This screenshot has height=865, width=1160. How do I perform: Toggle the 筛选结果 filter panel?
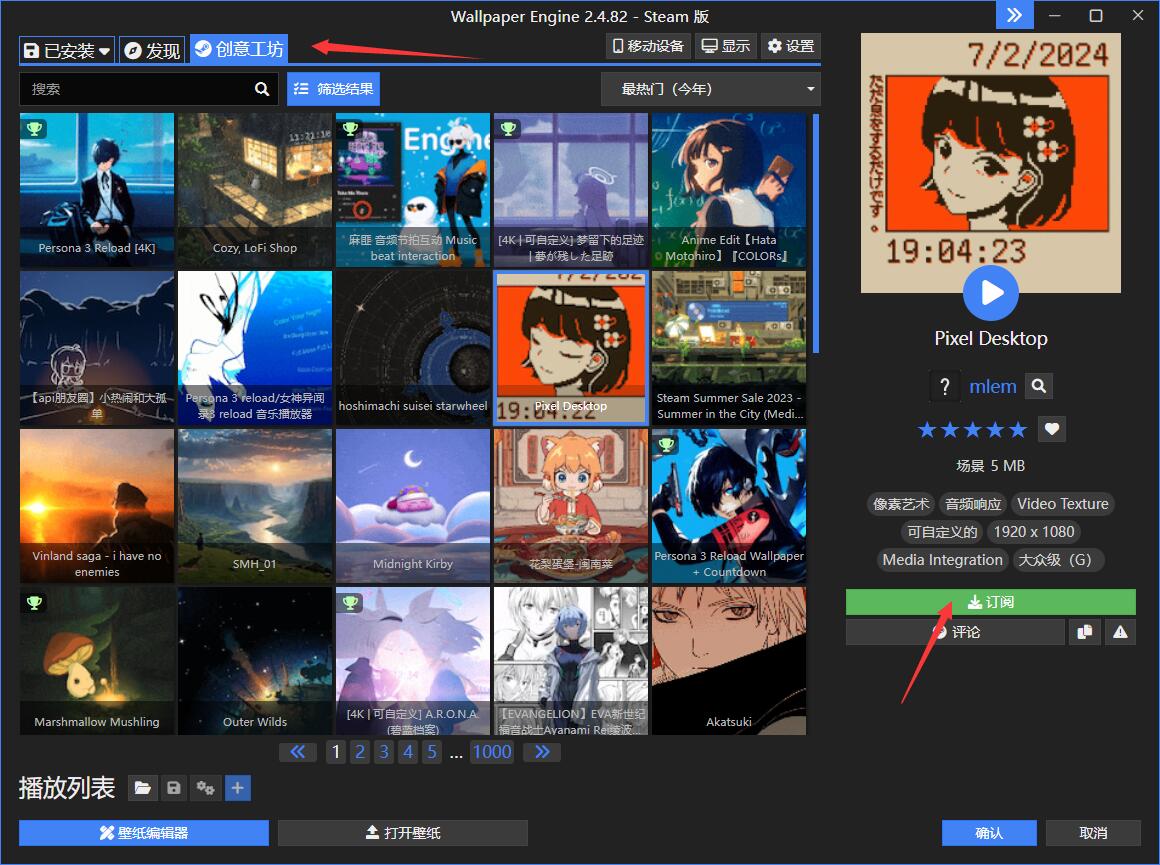click(334, 89)
